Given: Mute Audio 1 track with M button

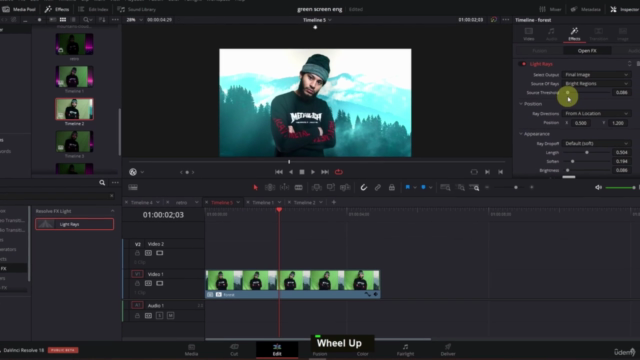Looking at the screenshot, I should (x=171, y=316).
